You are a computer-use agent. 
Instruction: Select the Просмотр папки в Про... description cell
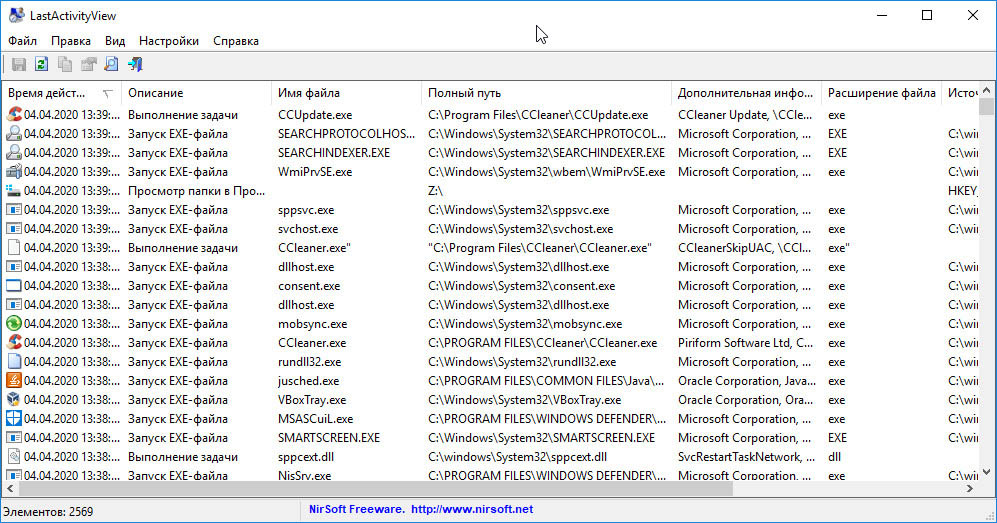[196, 191]
